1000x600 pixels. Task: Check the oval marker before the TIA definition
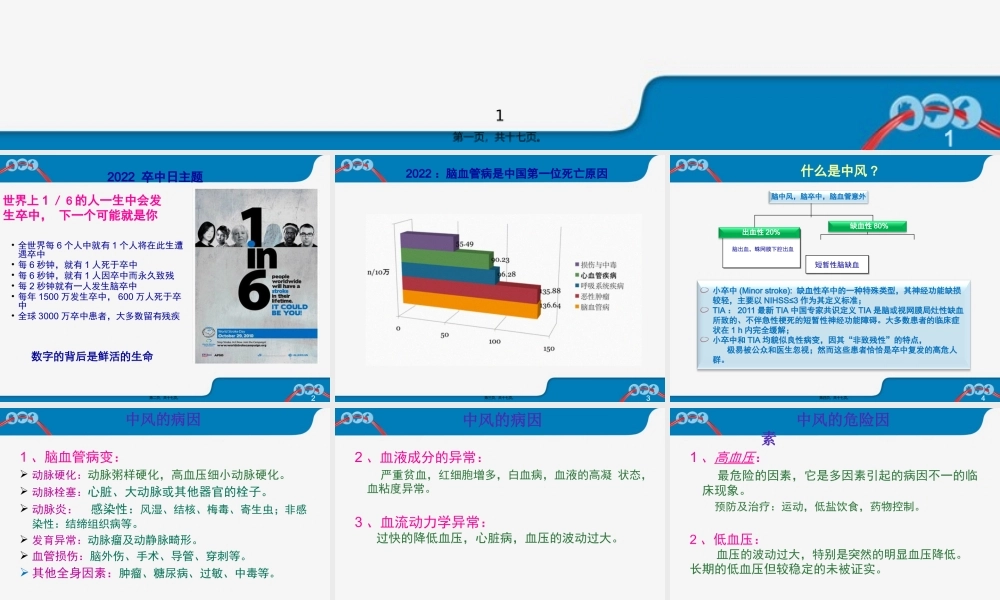click(704, 311)
